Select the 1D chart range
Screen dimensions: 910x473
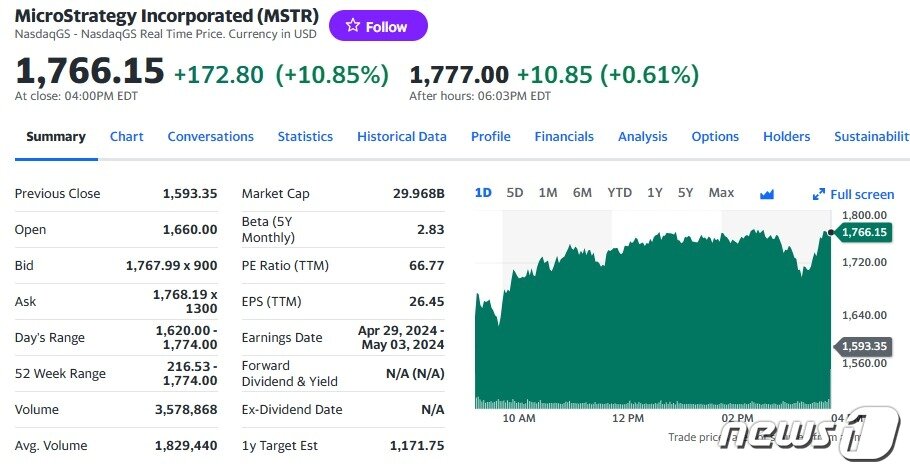tap(483, 193)
